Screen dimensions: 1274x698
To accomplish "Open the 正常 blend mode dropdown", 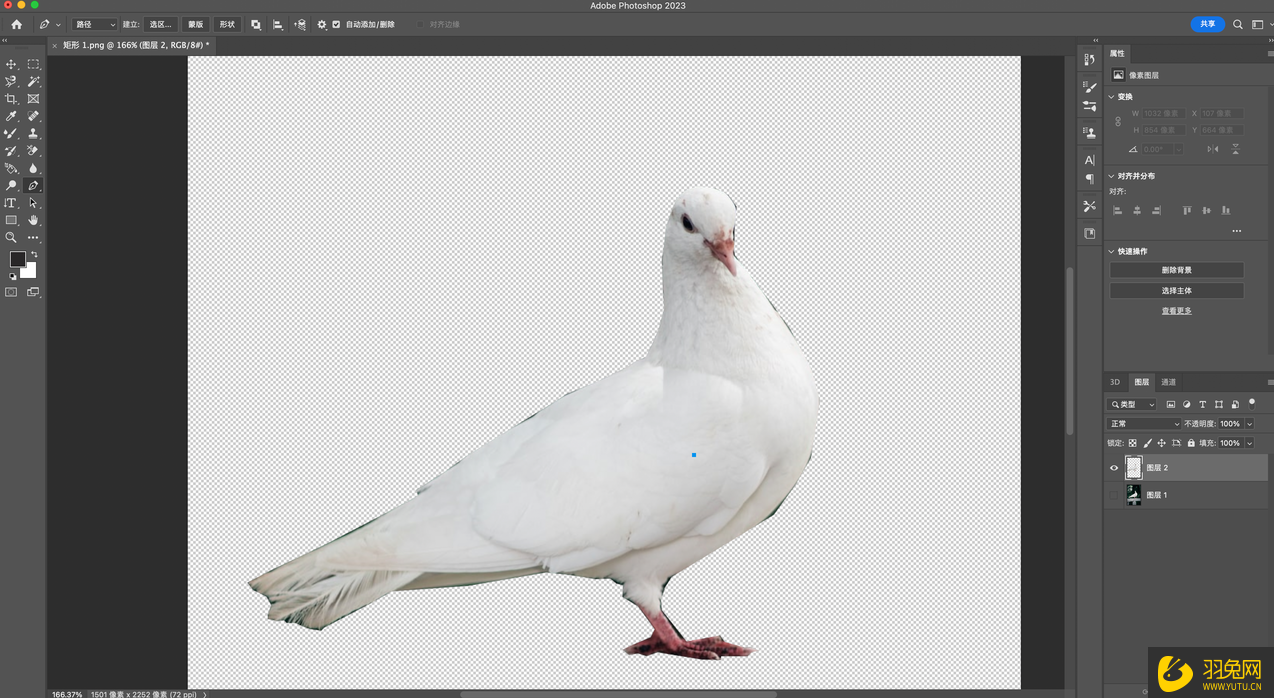I will click(x=1144, y=424).
